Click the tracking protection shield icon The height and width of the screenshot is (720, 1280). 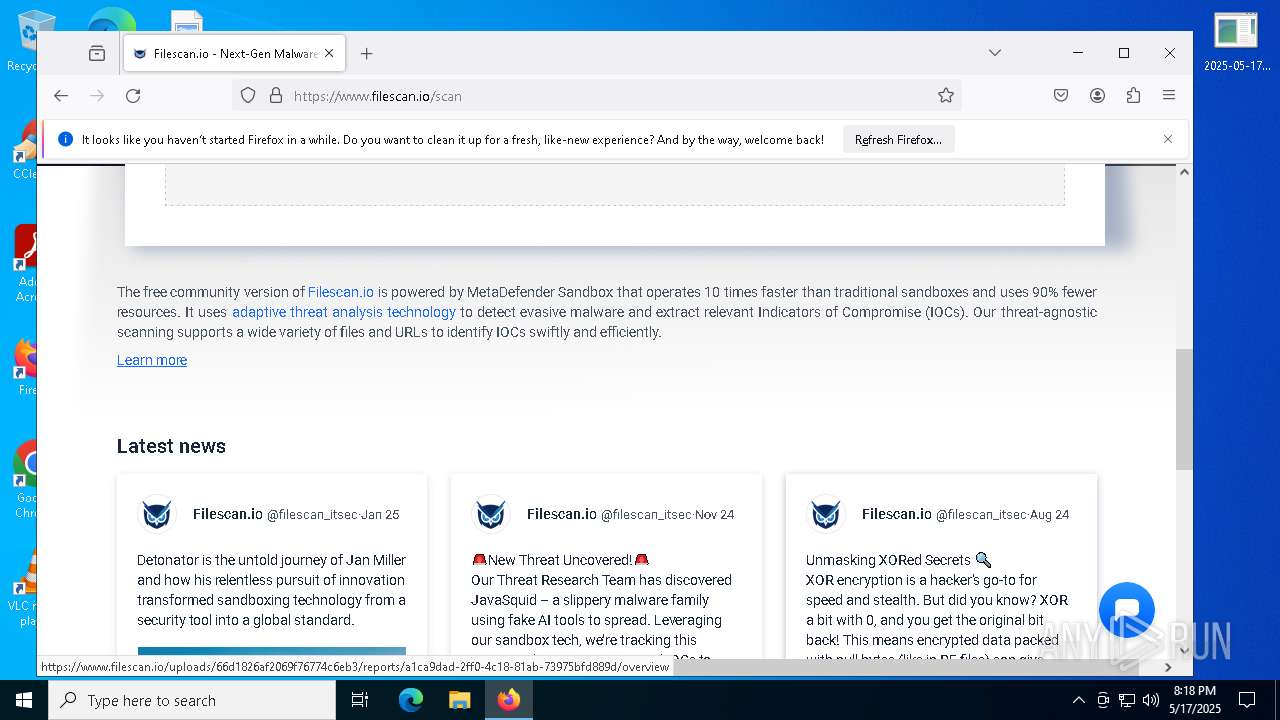coord(248,96)
